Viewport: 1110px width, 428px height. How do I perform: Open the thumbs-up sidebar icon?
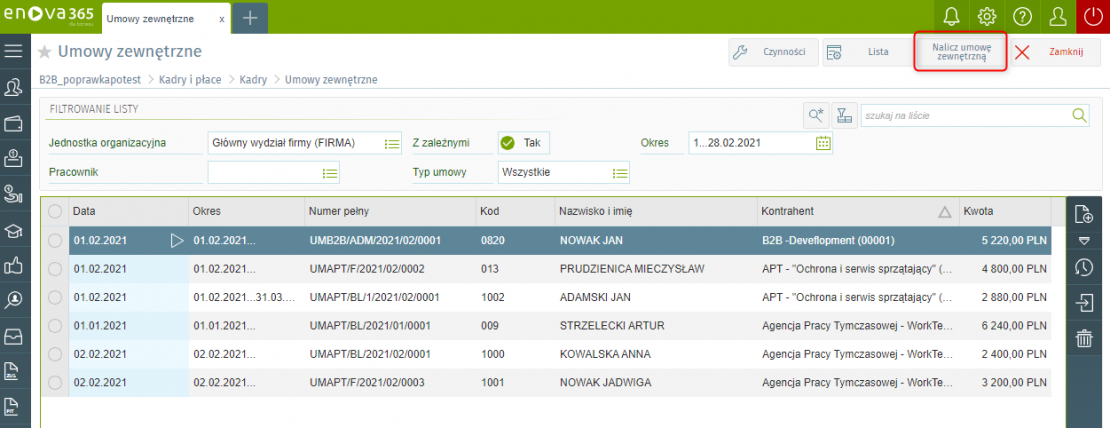pyautogui.click(x=13, y=265)
